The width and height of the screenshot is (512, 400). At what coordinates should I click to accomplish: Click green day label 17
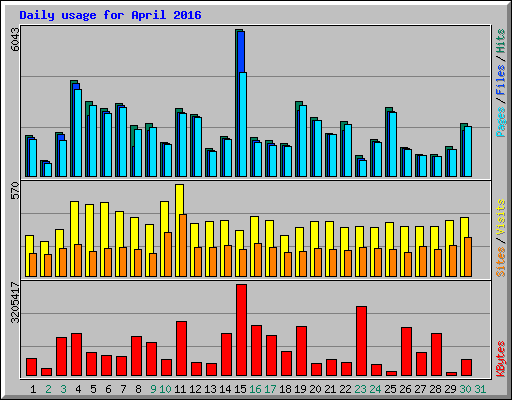(x=270, y=389)
